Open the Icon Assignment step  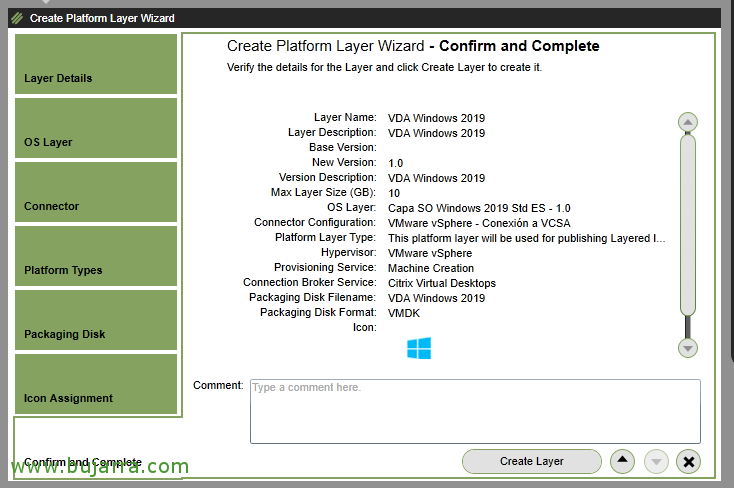[x=96, y=384]
